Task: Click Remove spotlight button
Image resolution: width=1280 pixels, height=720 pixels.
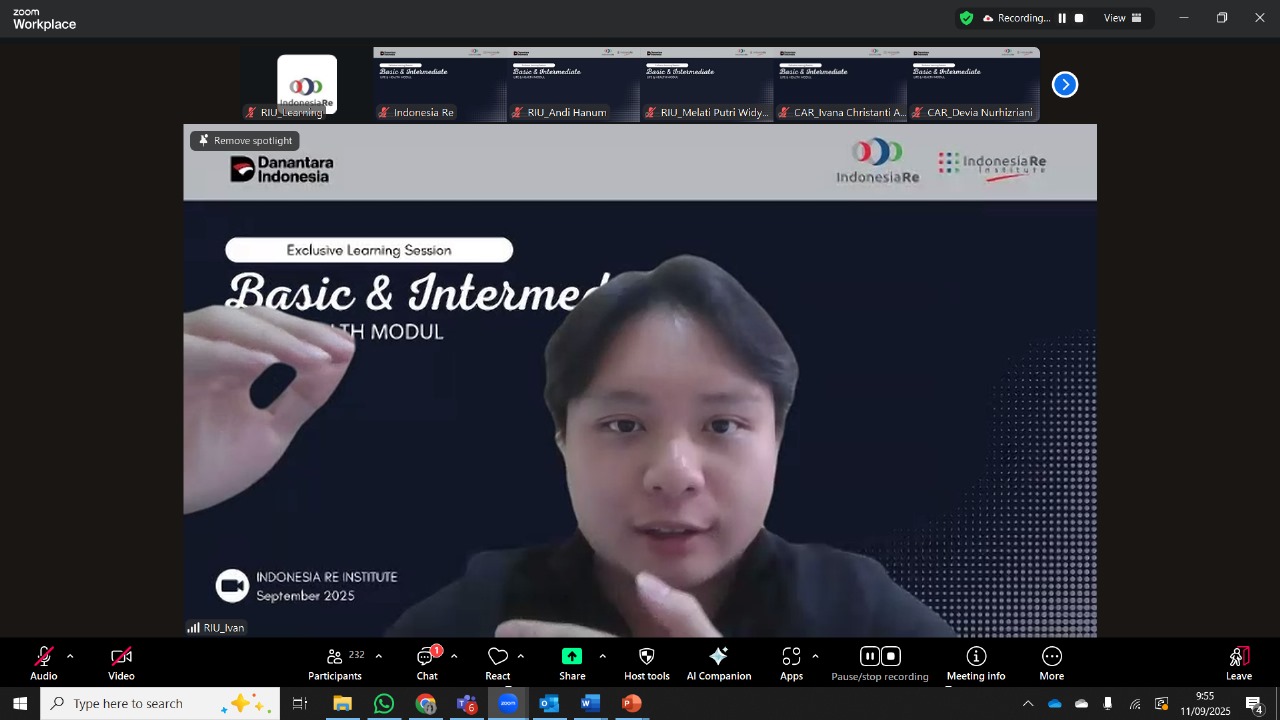Action: [245, 141]
